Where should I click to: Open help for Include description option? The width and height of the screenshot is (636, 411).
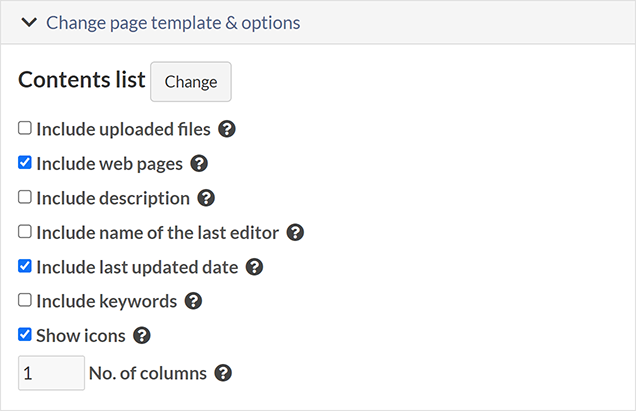[x=206, y=198]
